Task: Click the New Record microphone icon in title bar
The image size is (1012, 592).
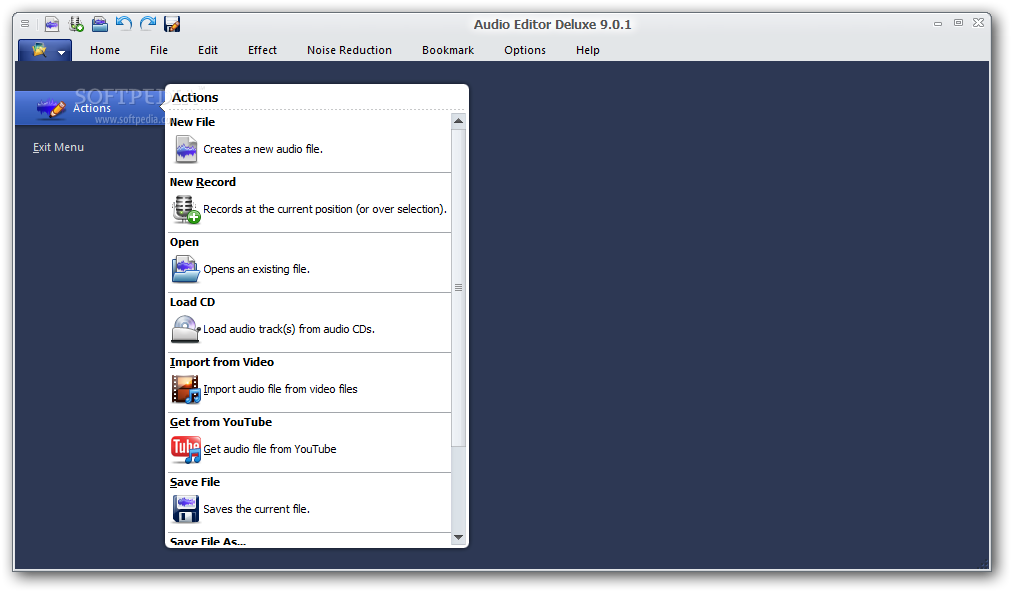Action: tap(76, 25)
